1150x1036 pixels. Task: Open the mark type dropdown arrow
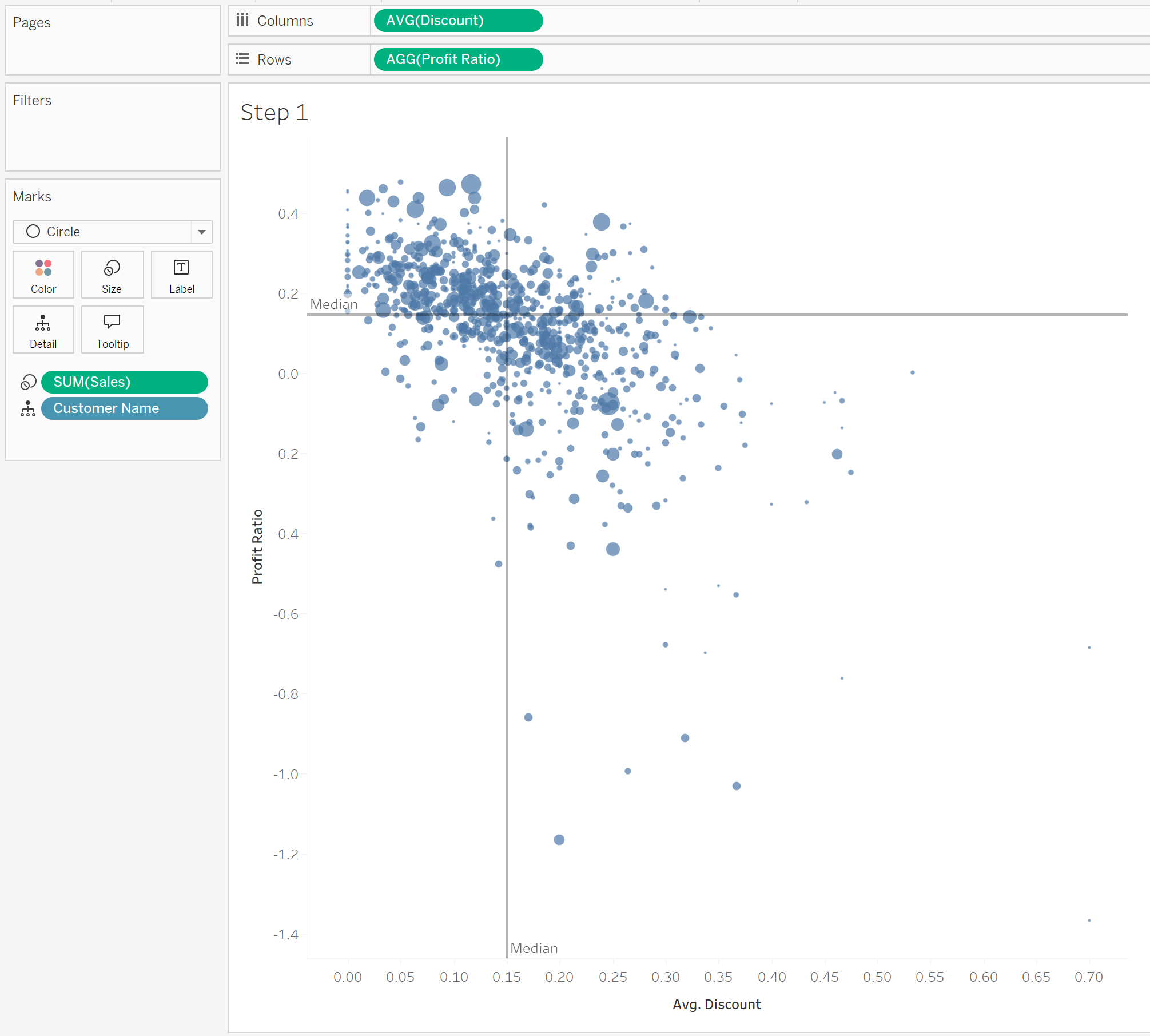201,232
